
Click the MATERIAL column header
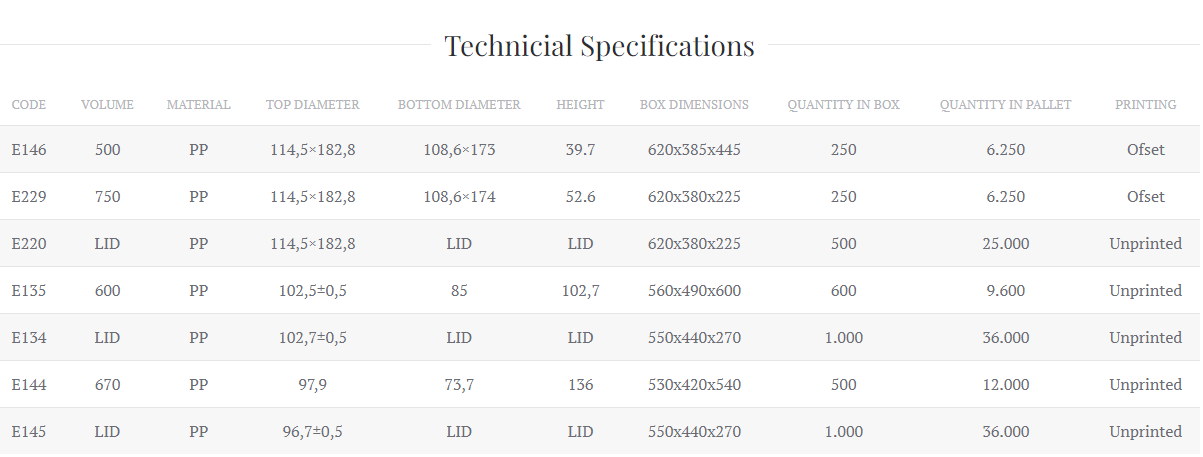tap(198, 105)
